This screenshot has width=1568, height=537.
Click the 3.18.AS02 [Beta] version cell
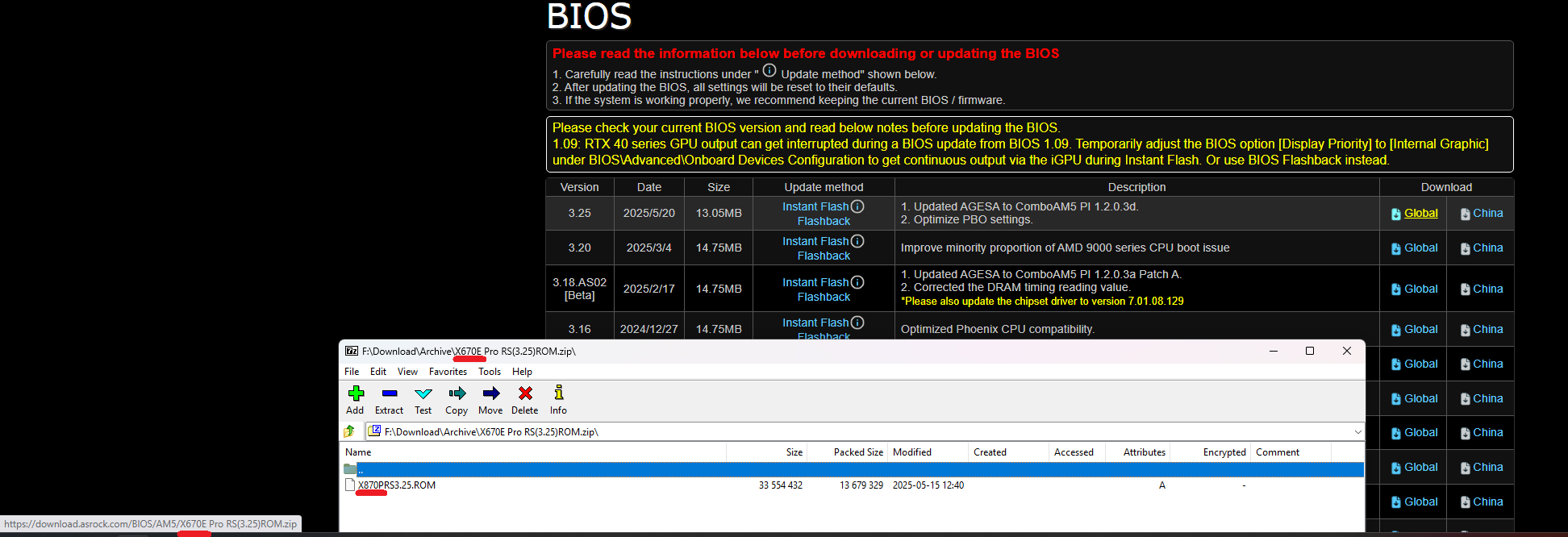coord(579,289)
